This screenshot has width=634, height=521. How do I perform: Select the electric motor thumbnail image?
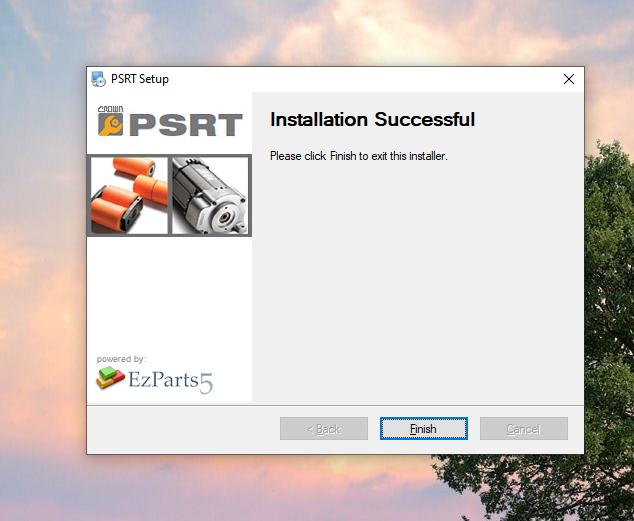[210, 195]
